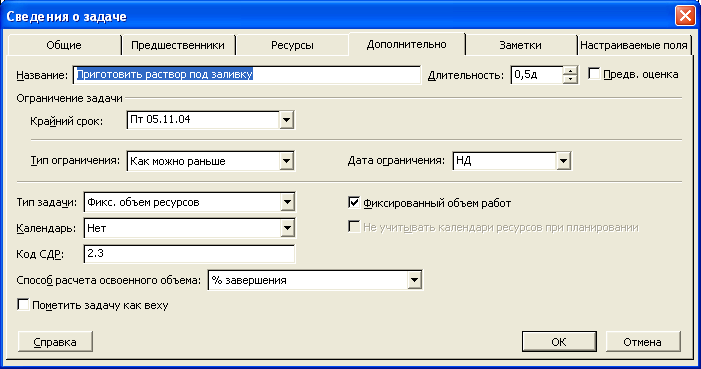701x369 pixels.
Task: Switch to the Общие tab
Action: click(x=64, y=45)
